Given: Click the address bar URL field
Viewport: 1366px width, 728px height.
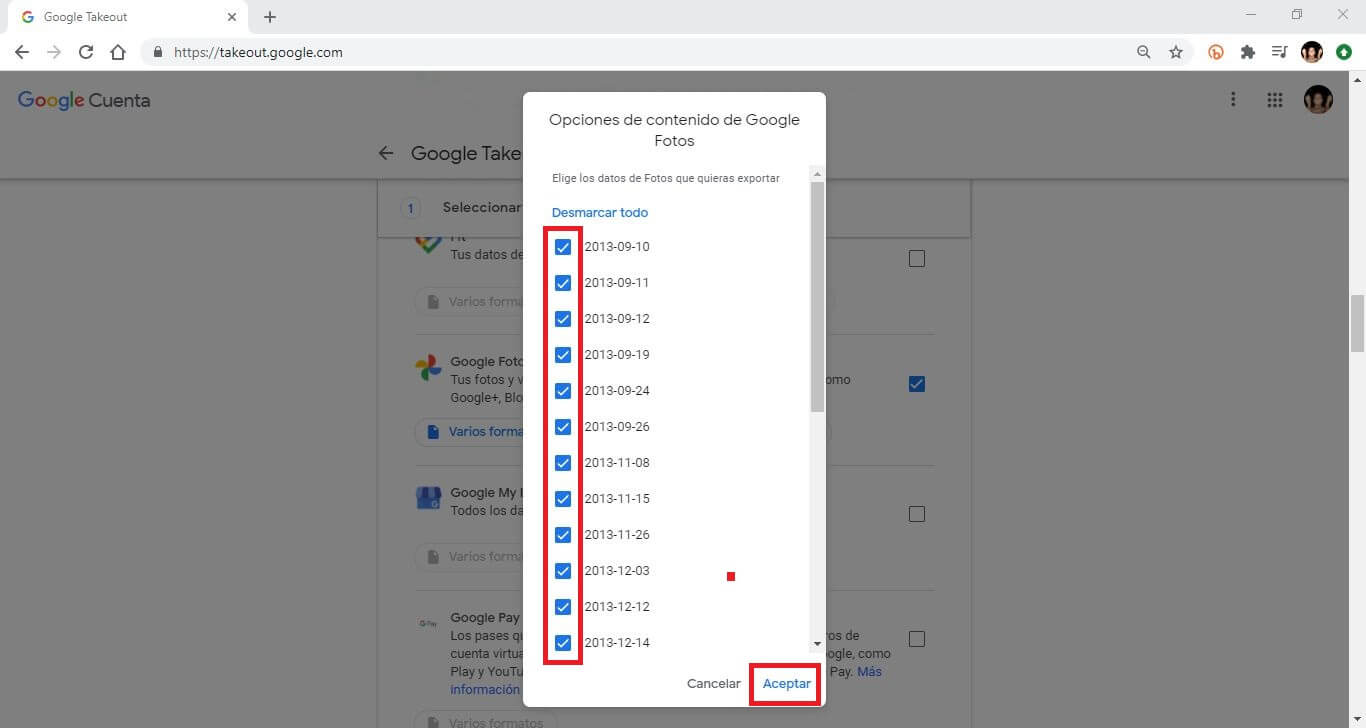Looking at the screenshot, I should pyautogui.click(x=640, y=52).
